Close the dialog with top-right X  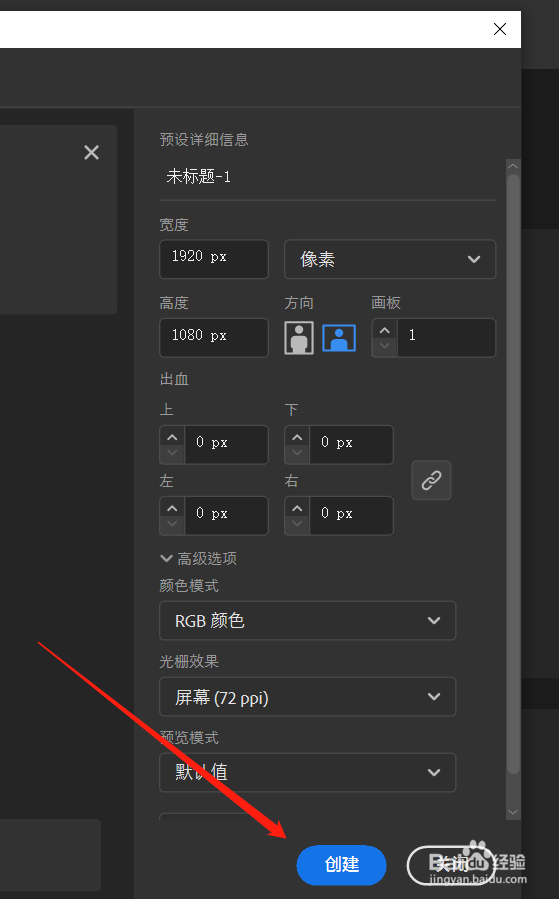[499, 29]
